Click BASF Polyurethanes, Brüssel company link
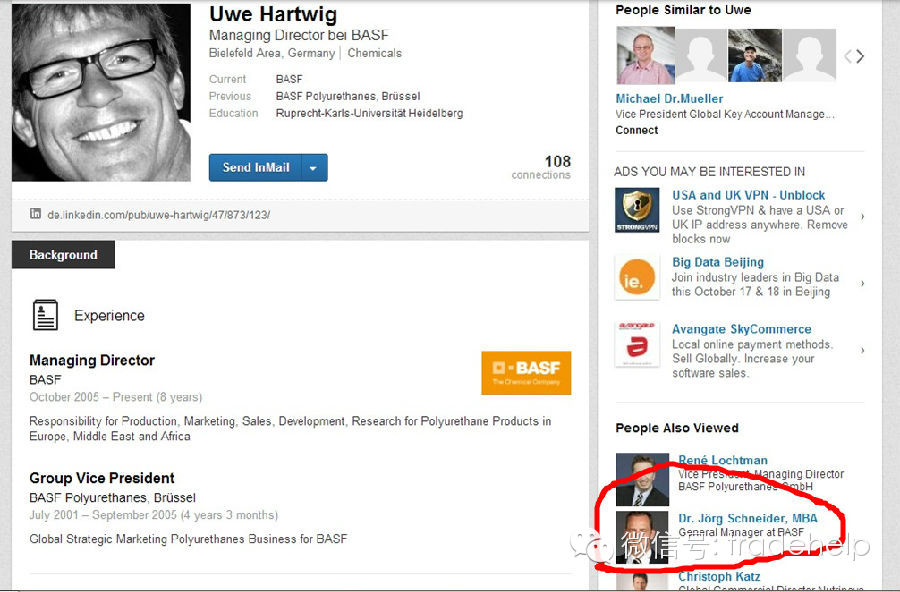The width and height of the screenshot is (900, 592). (x=112, y=497)
